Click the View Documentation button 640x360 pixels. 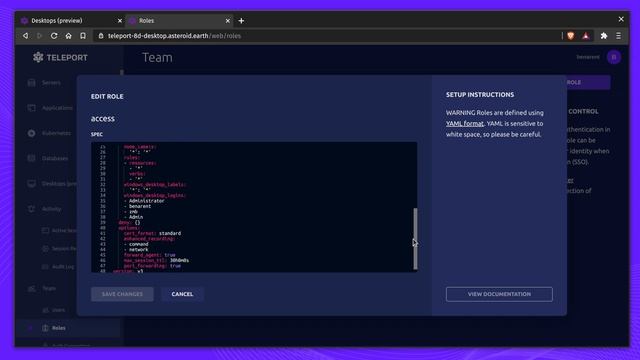(499, 294)
